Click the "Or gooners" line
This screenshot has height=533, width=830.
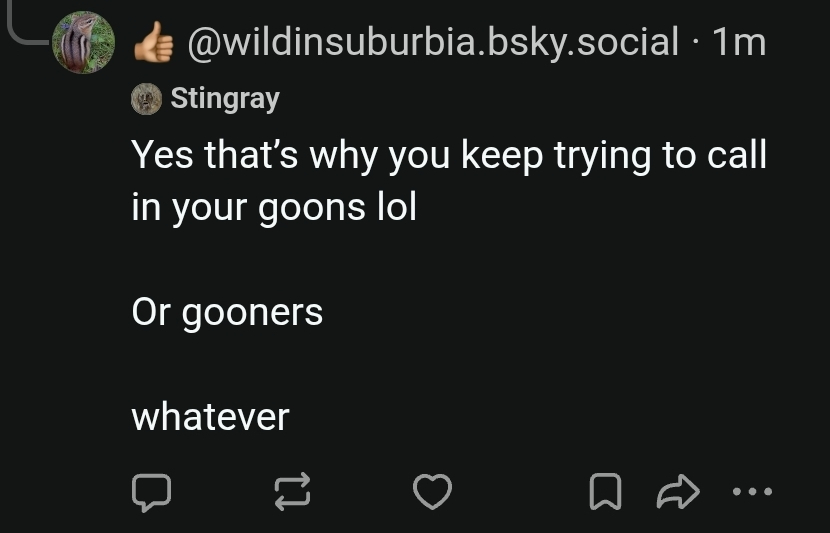[x=227, y=312]
